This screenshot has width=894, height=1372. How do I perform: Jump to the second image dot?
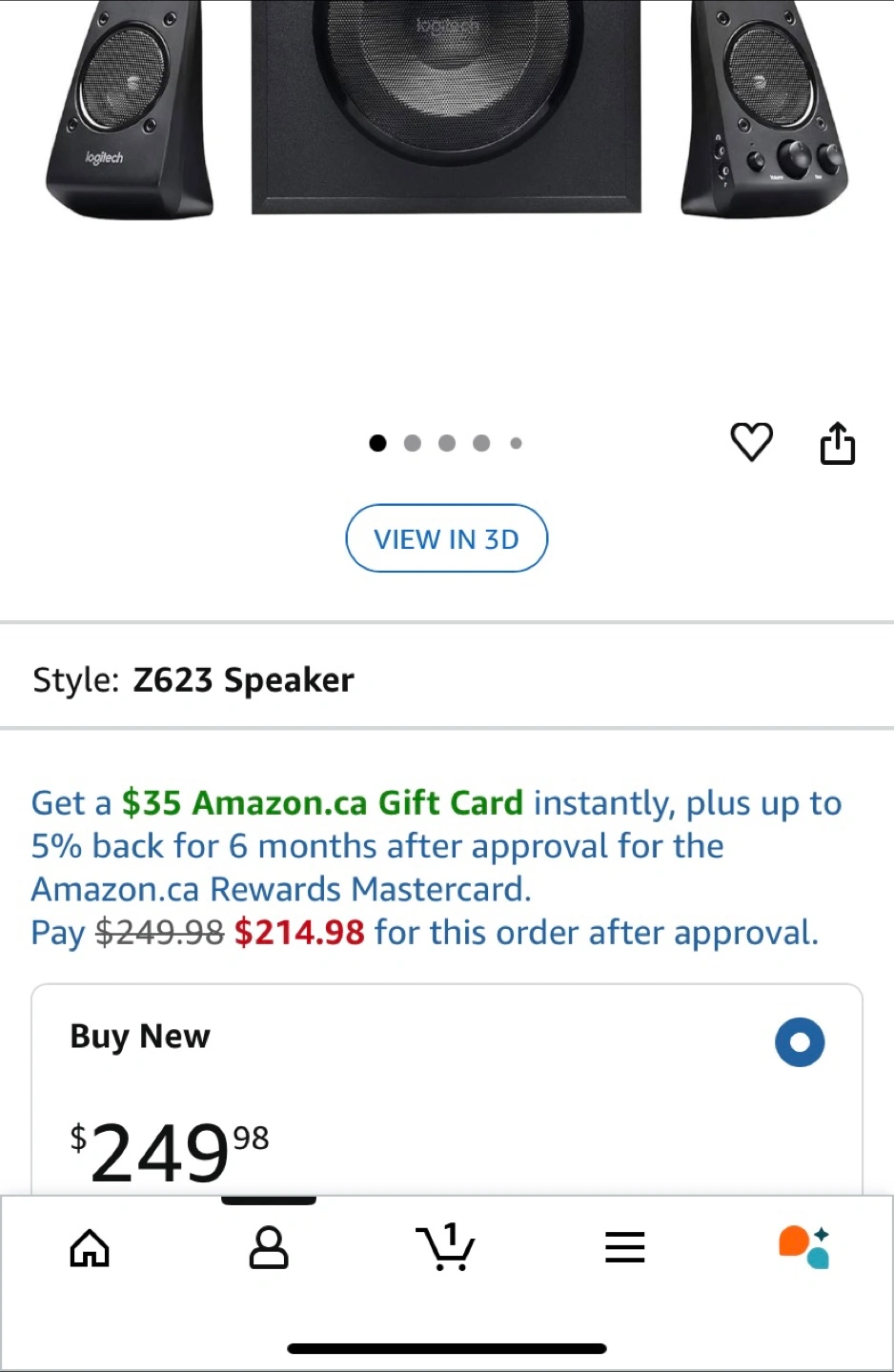412,443
